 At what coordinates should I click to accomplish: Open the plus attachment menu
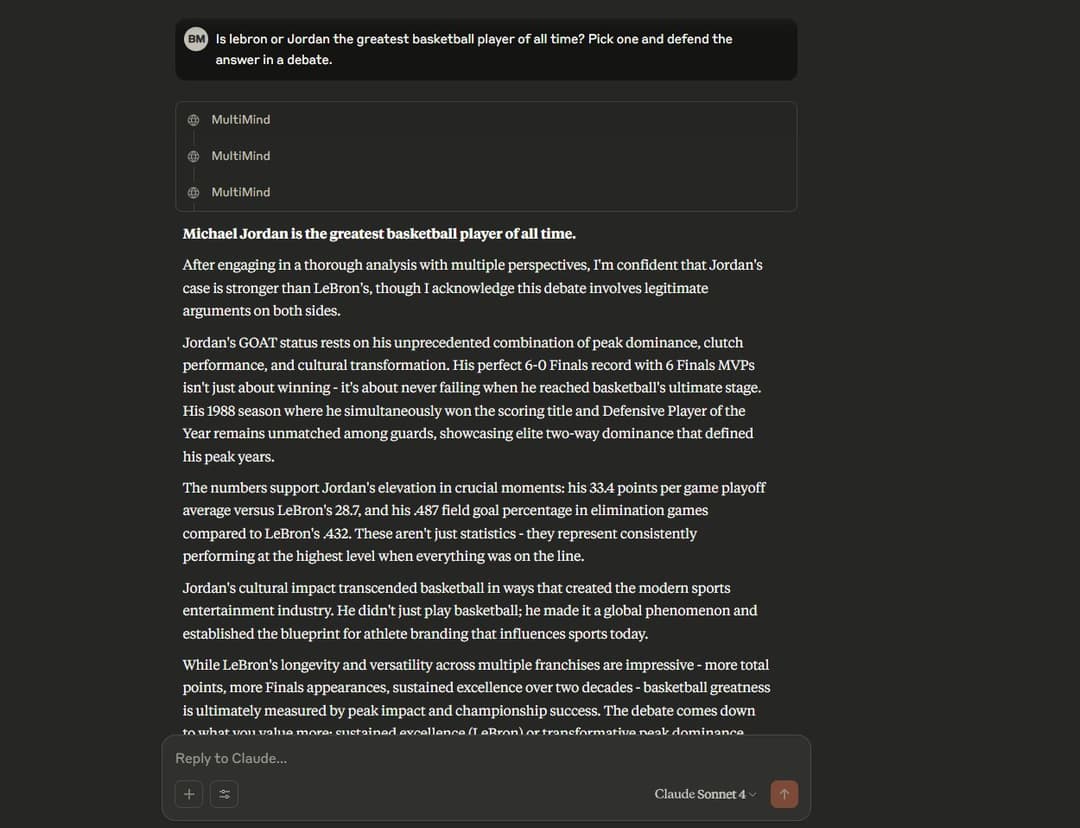coord(189,794)
